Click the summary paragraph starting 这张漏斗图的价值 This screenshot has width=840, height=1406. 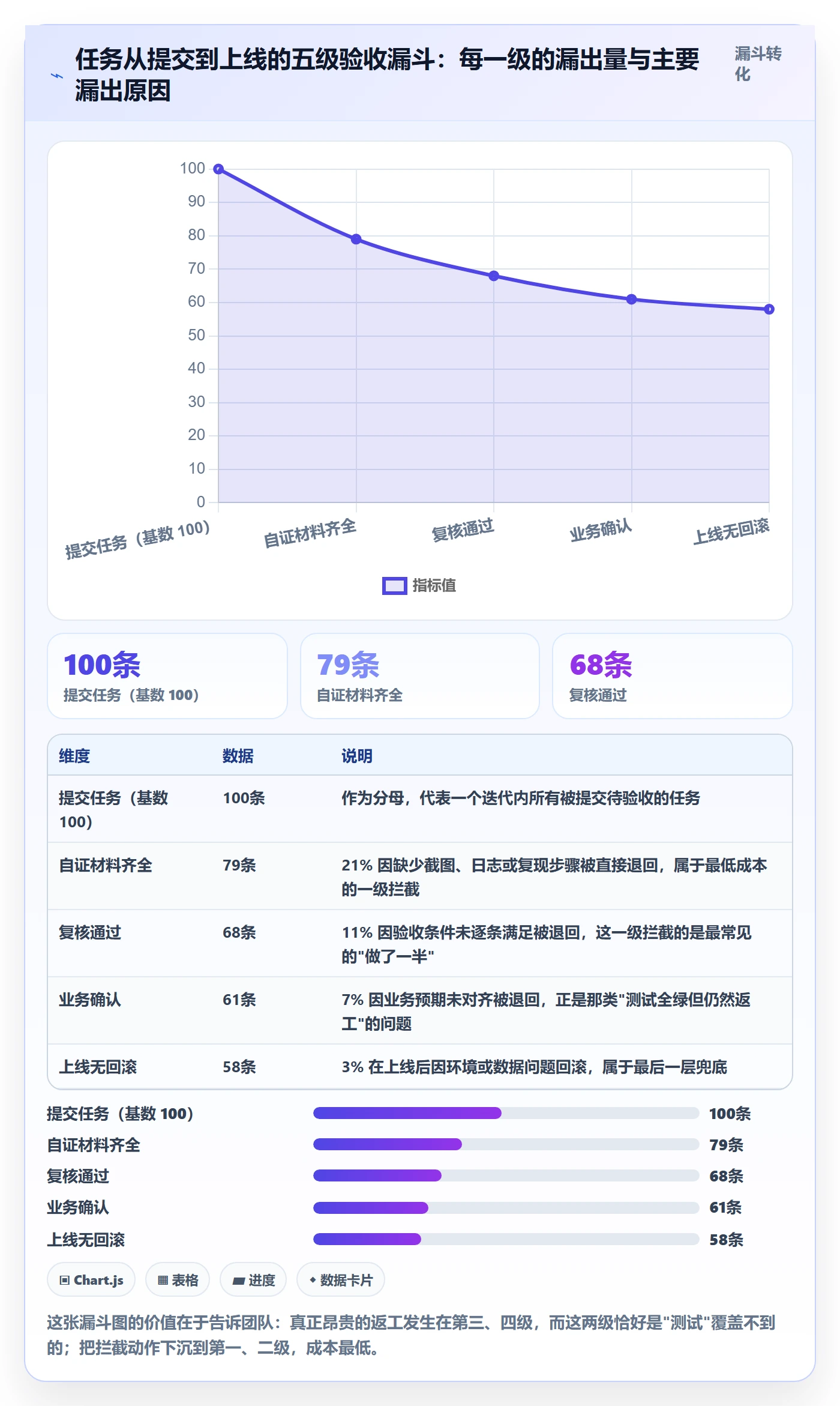pyautogui.click(x=412, y=1335)
